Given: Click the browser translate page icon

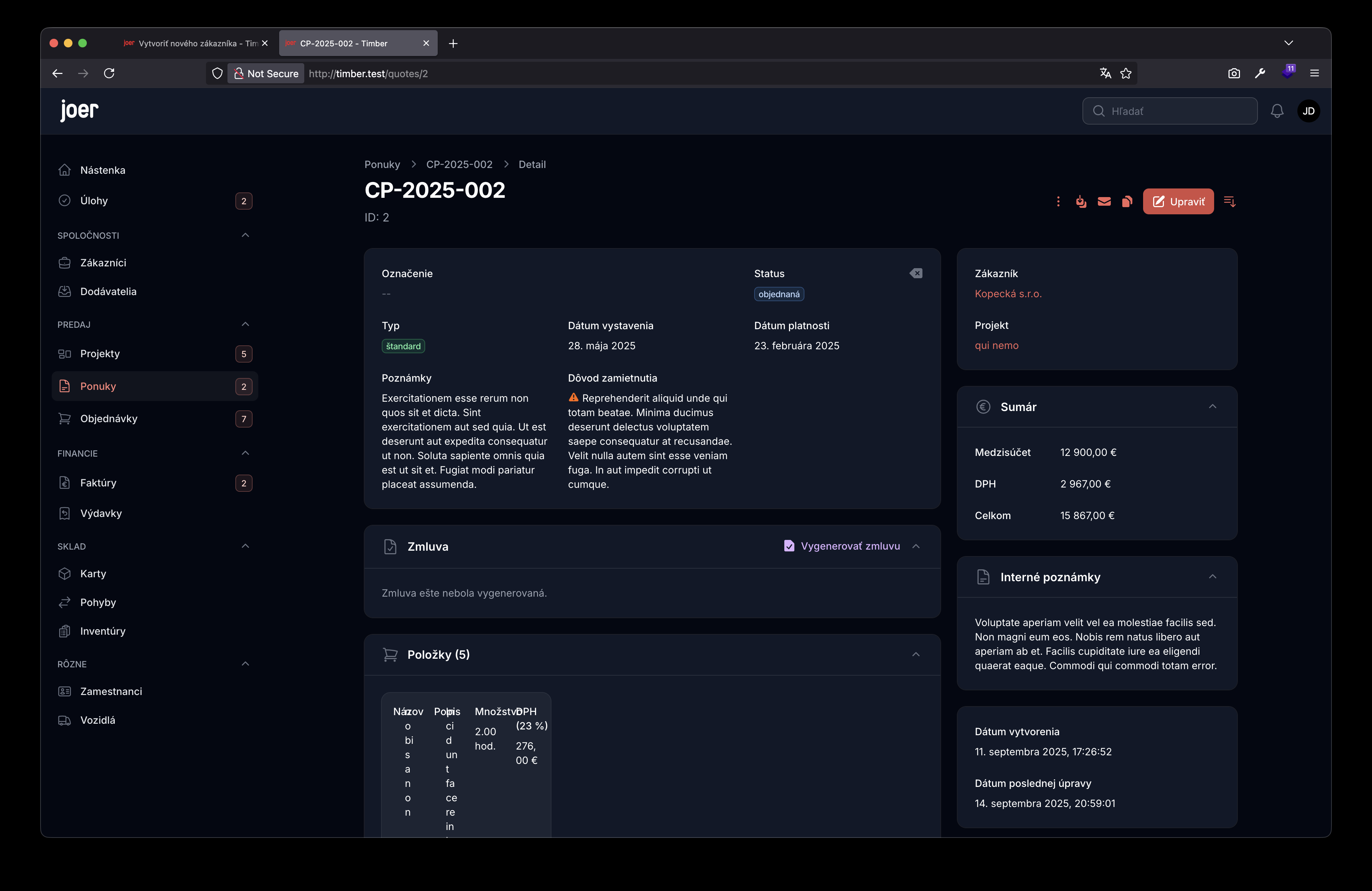Looking at the screenshot, I should [x=1105, y=73].
